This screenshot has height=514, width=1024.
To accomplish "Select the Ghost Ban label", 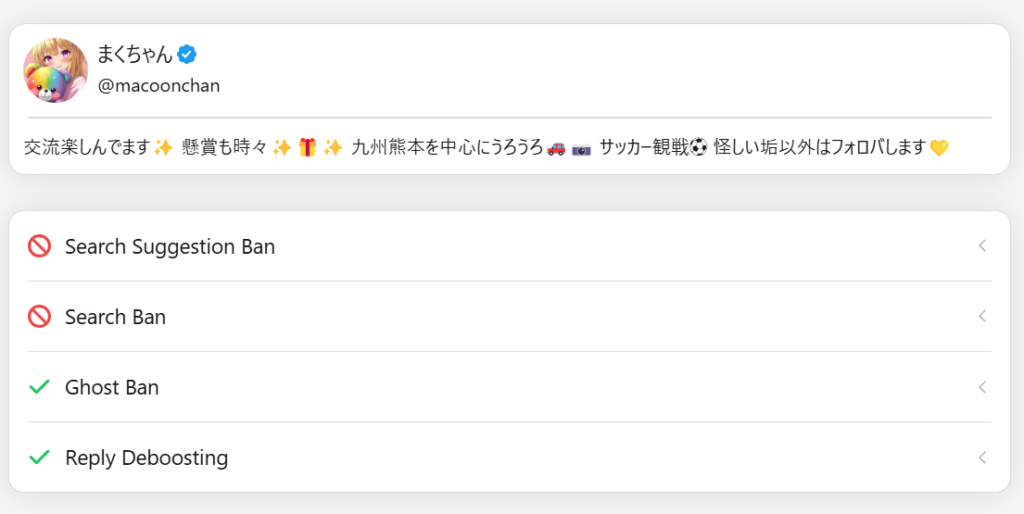I will 112,387.
